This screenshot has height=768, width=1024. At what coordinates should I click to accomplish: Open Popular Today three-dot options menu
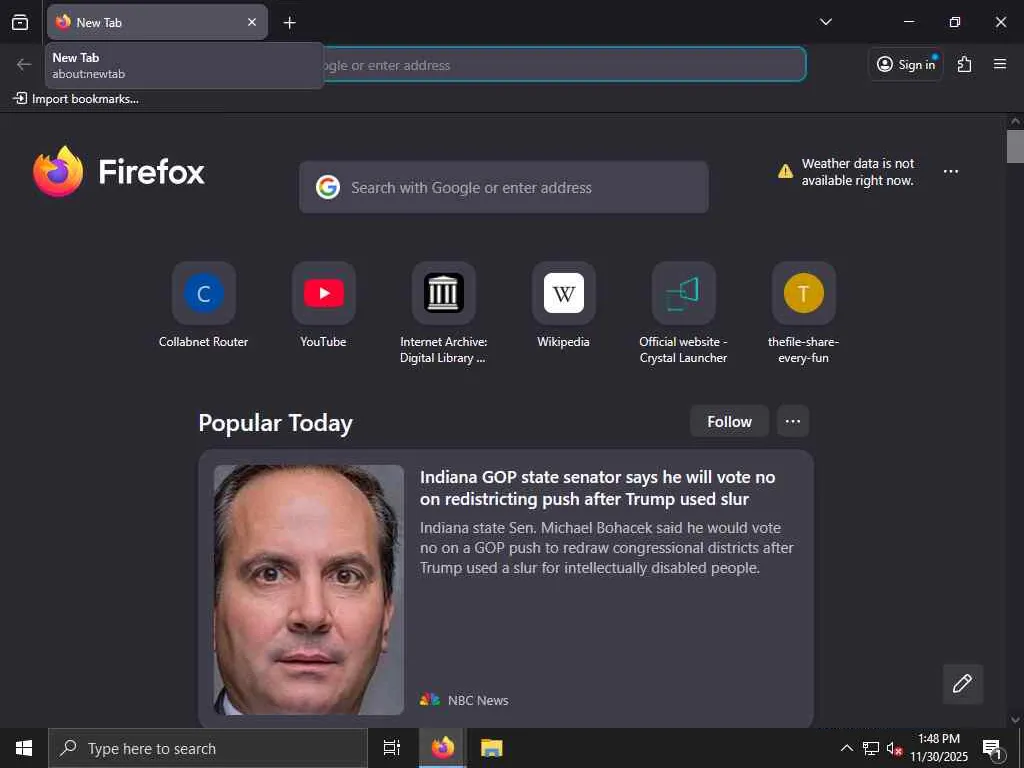(x=793, y=421)
